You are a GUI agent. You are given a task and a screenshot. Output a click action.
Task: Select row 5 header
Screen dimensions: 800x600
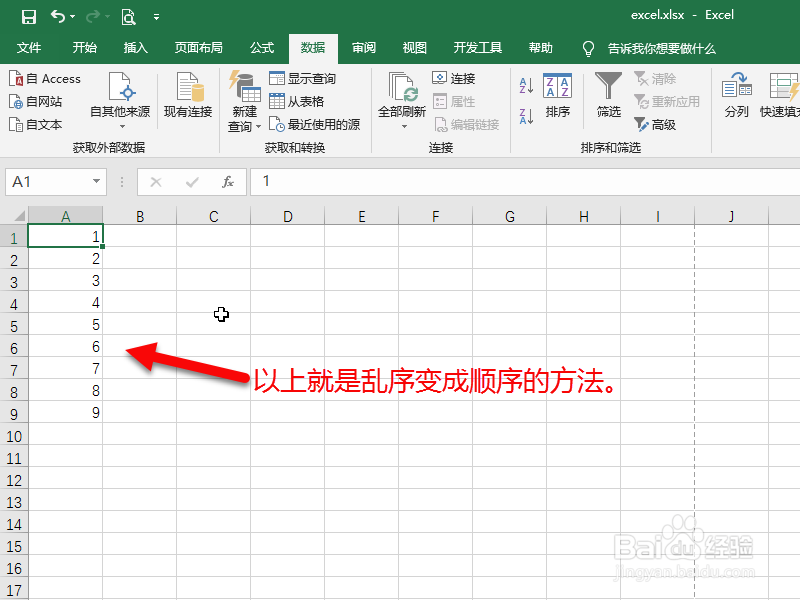(14, 326)
